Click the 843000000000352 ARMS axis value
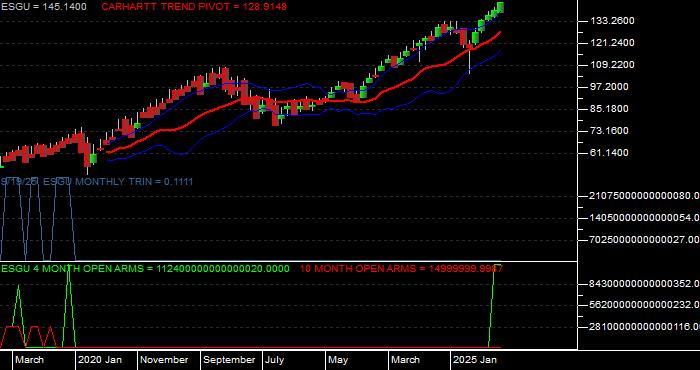 point(645,284)
